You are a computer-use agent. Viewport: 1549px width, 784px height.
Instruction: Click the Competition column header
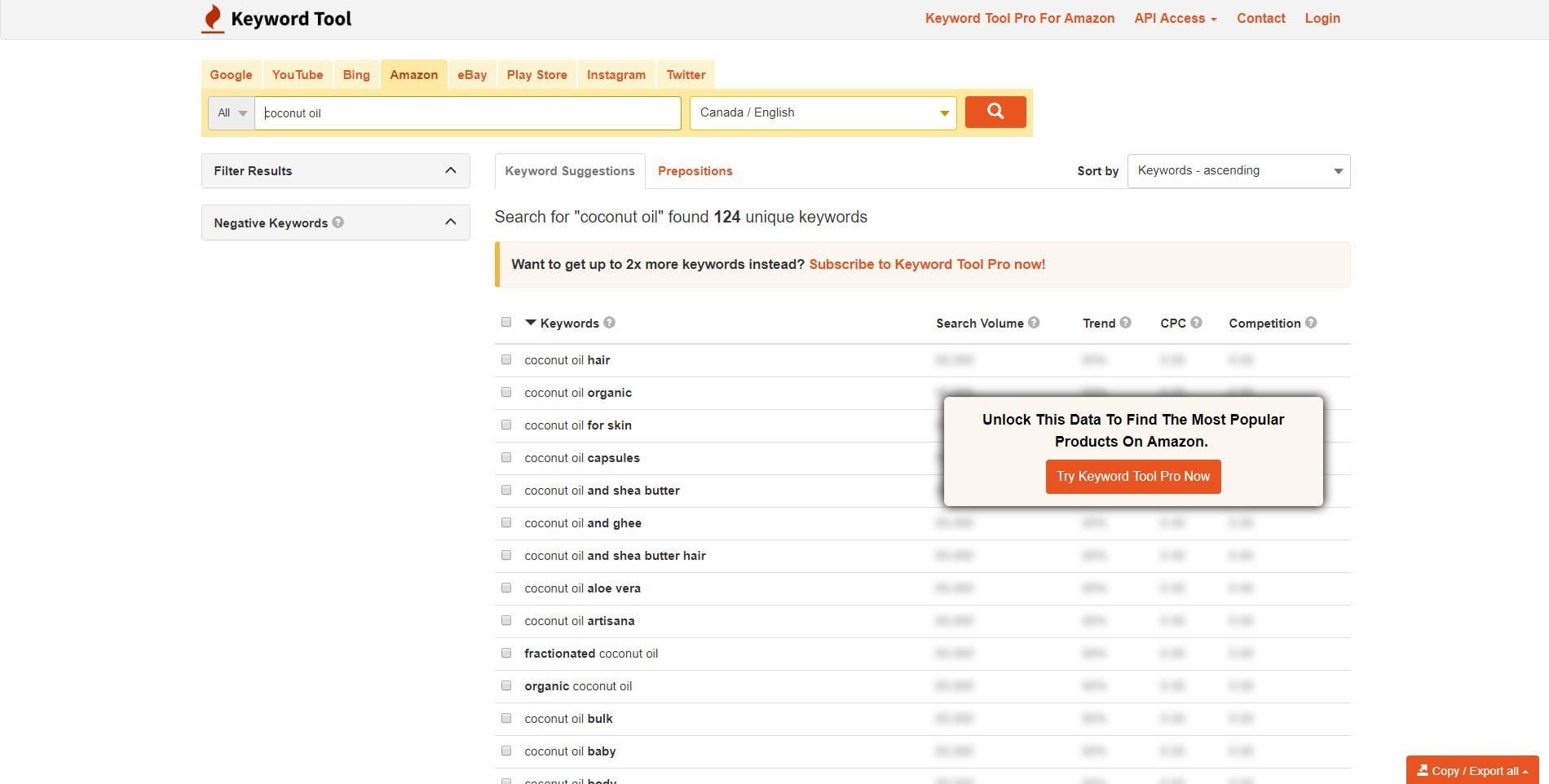pos(1264,323)
